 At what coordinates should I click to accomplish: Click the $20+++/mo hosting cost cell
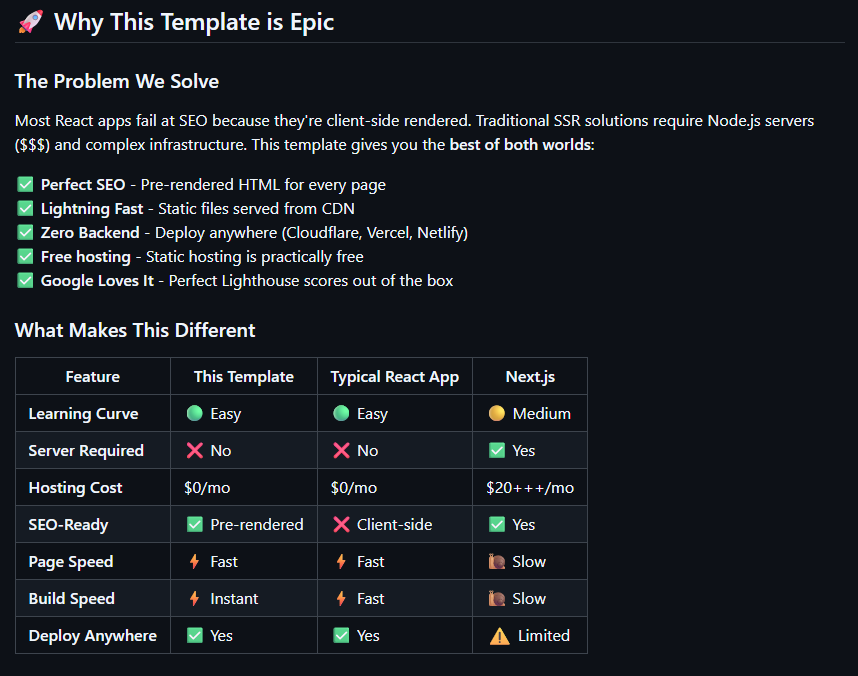[530, 488]
